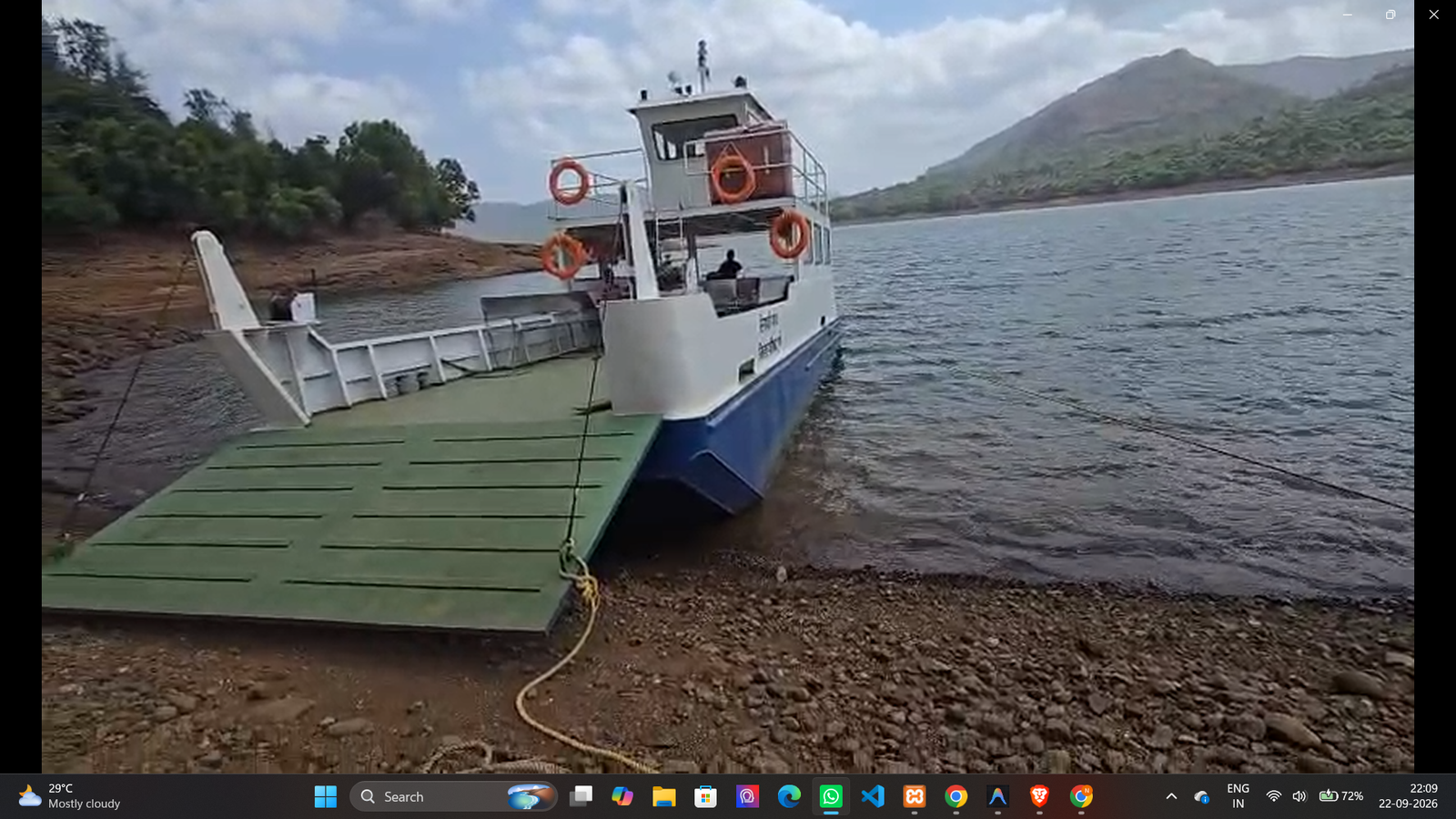Open the Windows Start menu
The width and height of the screenshot is (1456, 819).
point(326,796)
